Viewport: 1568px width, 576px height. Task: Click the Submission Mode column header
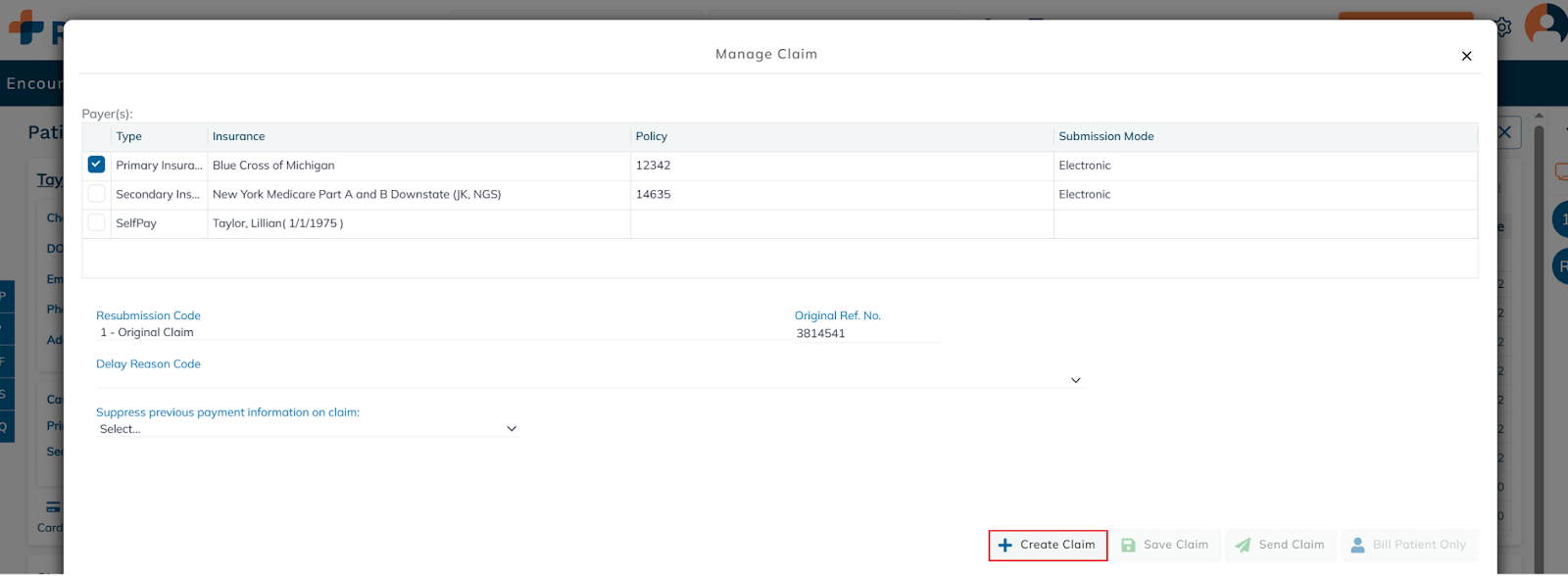1105,137
